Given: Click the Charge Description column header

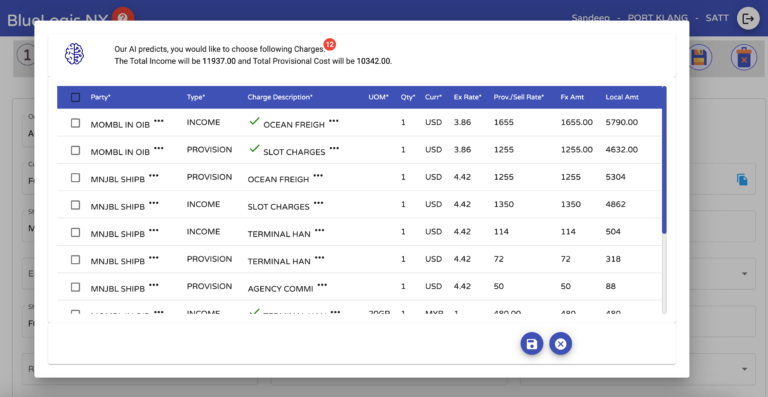Looking at the screenshot, I should [x=280, y=97].
